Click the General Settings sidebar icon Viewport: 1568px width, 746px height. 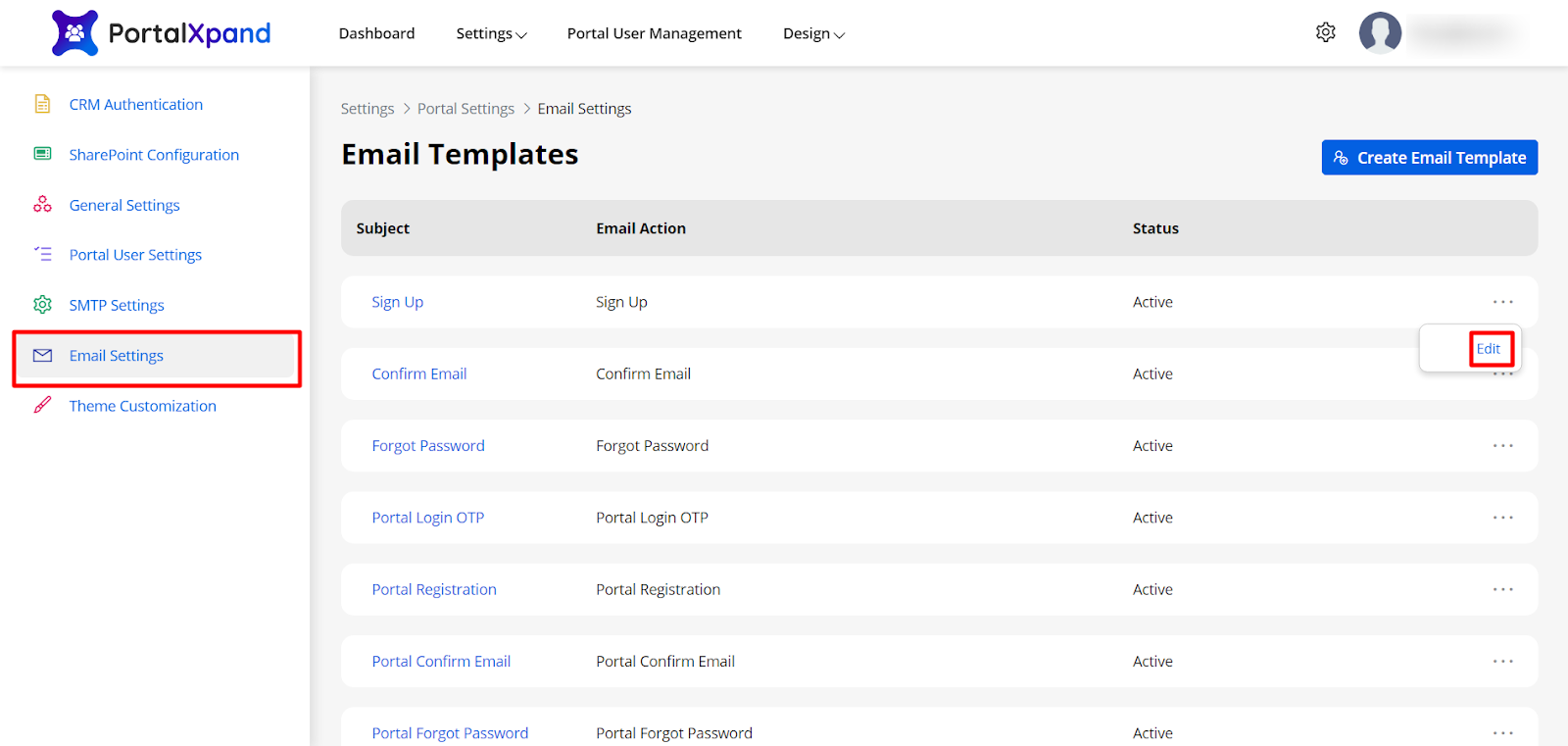(x=42, y=204)
